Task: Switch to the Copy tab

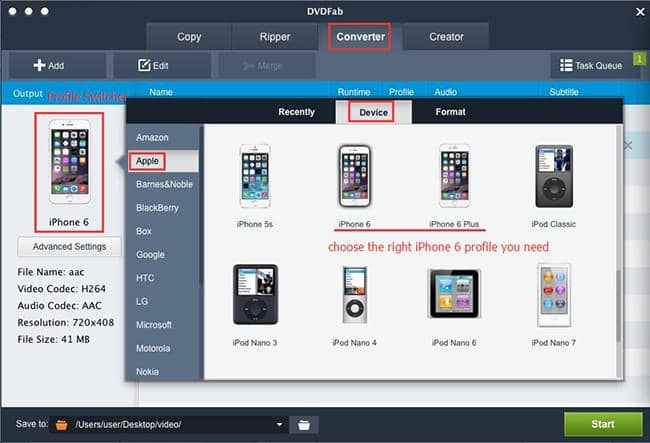Action: click(189, 37)
